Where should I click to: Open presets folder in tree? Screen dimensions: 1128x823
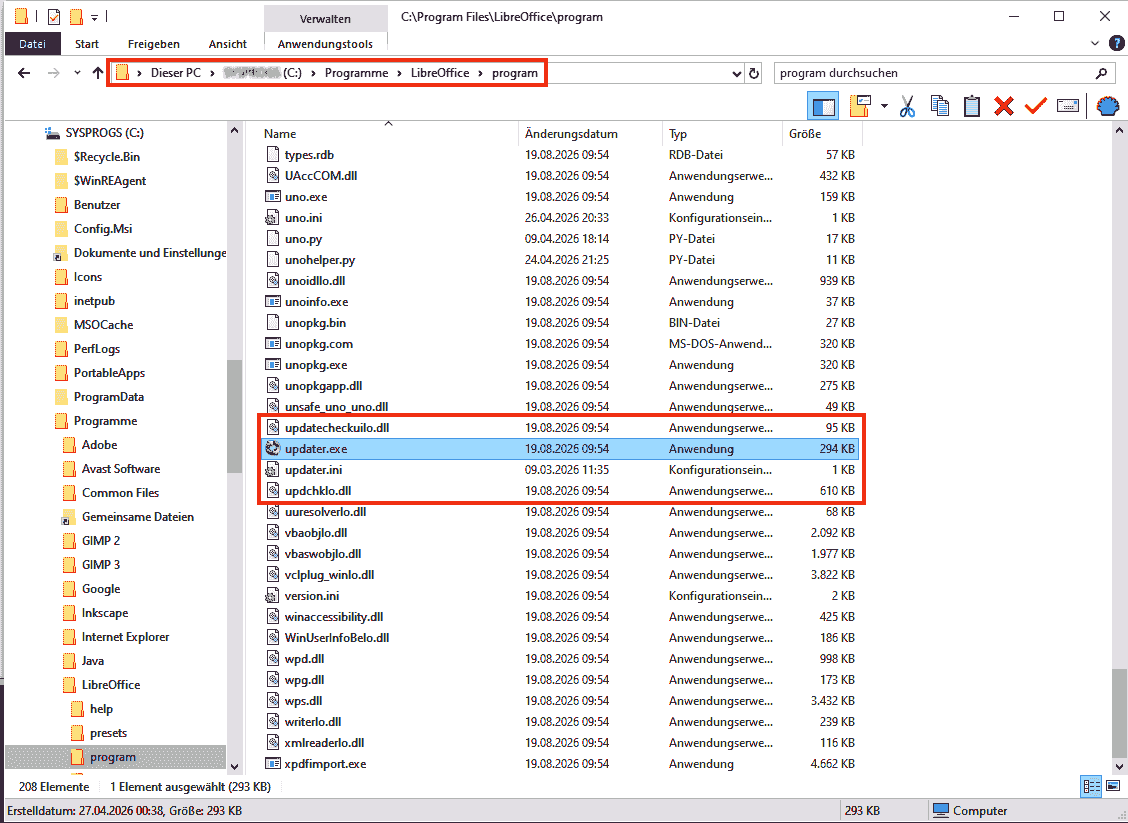pyautogui.click(x=109, y=733)
